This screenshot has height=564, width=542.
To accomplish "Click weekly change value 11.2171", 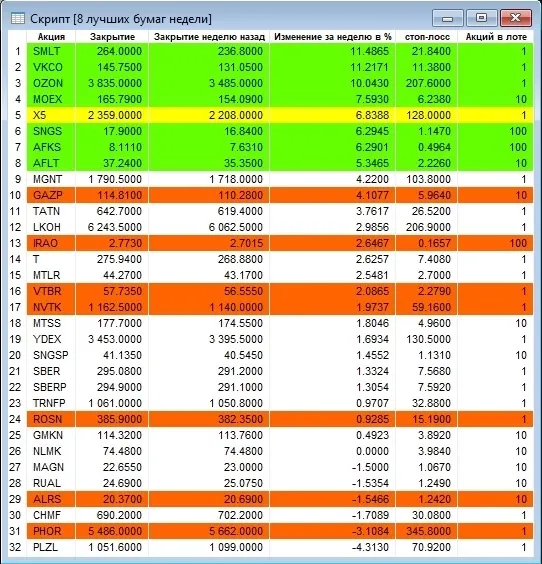I will pyautogui.click(x=333, y=67).
